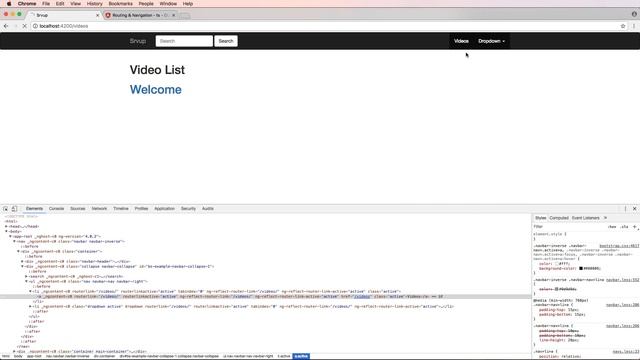This screenshot has width=640, height=360.
Task: Expand the search element node
Action: pyautogui.click(x=27, y=276)
